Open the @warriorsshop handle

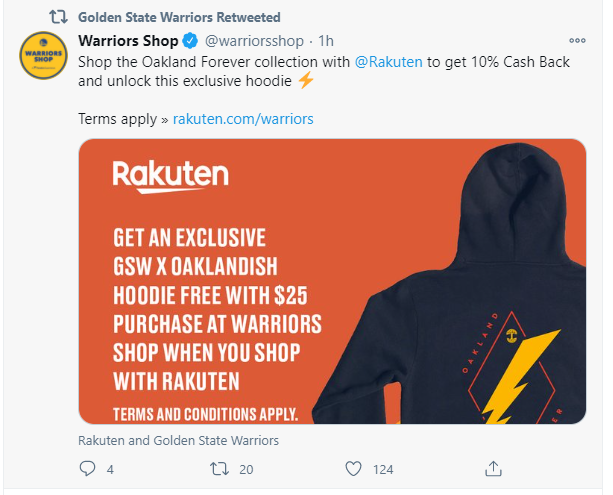click(254, 41)
